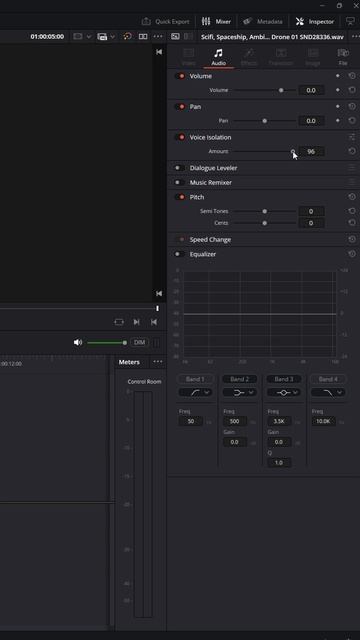The image size is (360, 640).
Task: Click the Band 1 Freq field
Action: click(x=191, y=421)
